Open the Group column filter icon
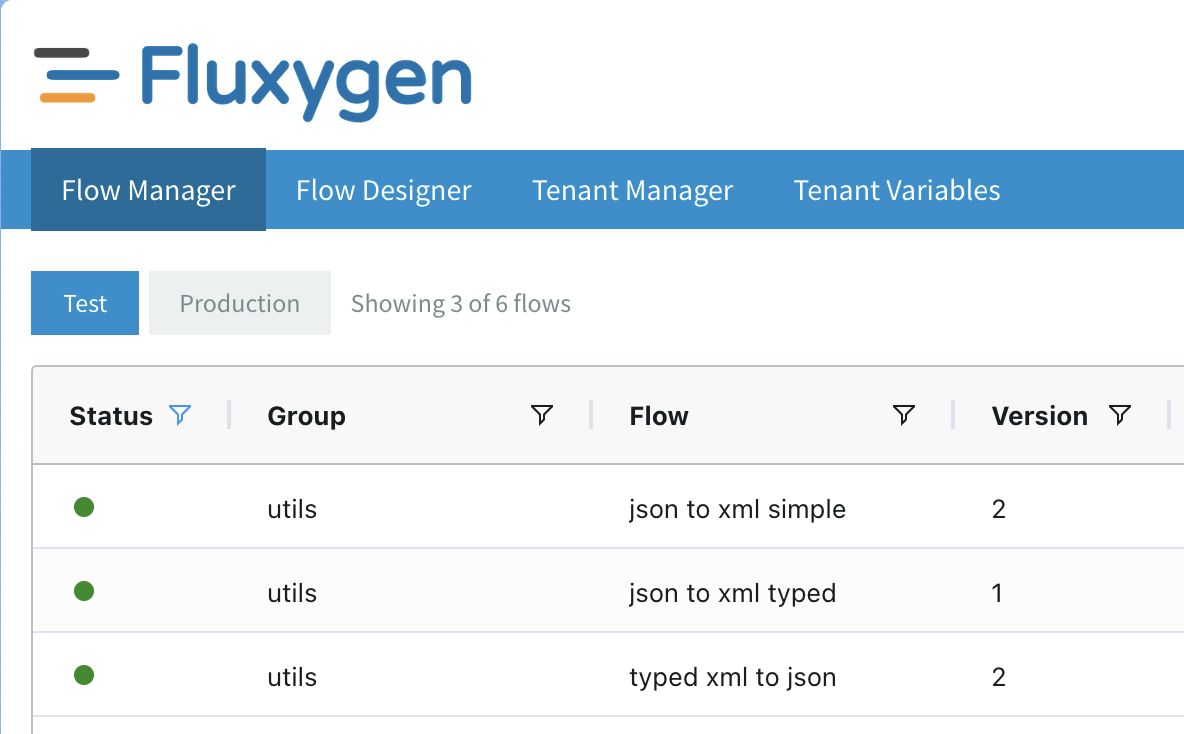This screenshot has height=734, width=1184. point(541,415)
